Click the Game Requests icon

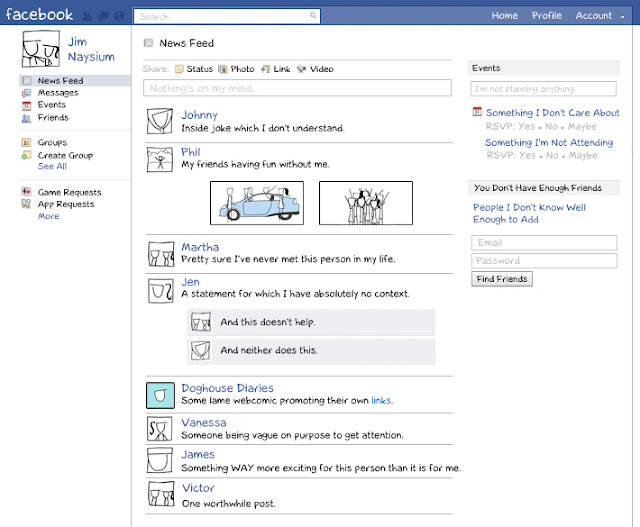pos(26,191)
